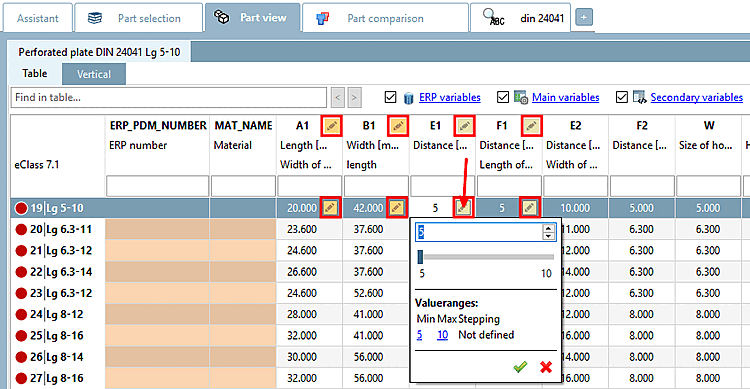Switch to Part comparison tab
The image size is (750, 389).
[x=386, y=18]
